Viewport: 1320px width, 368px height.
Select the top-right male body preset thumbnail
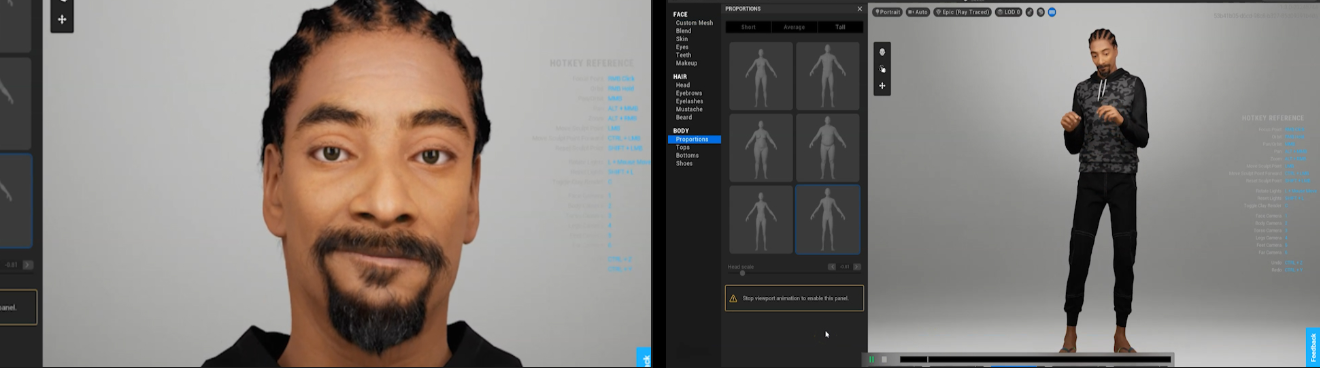828,76
